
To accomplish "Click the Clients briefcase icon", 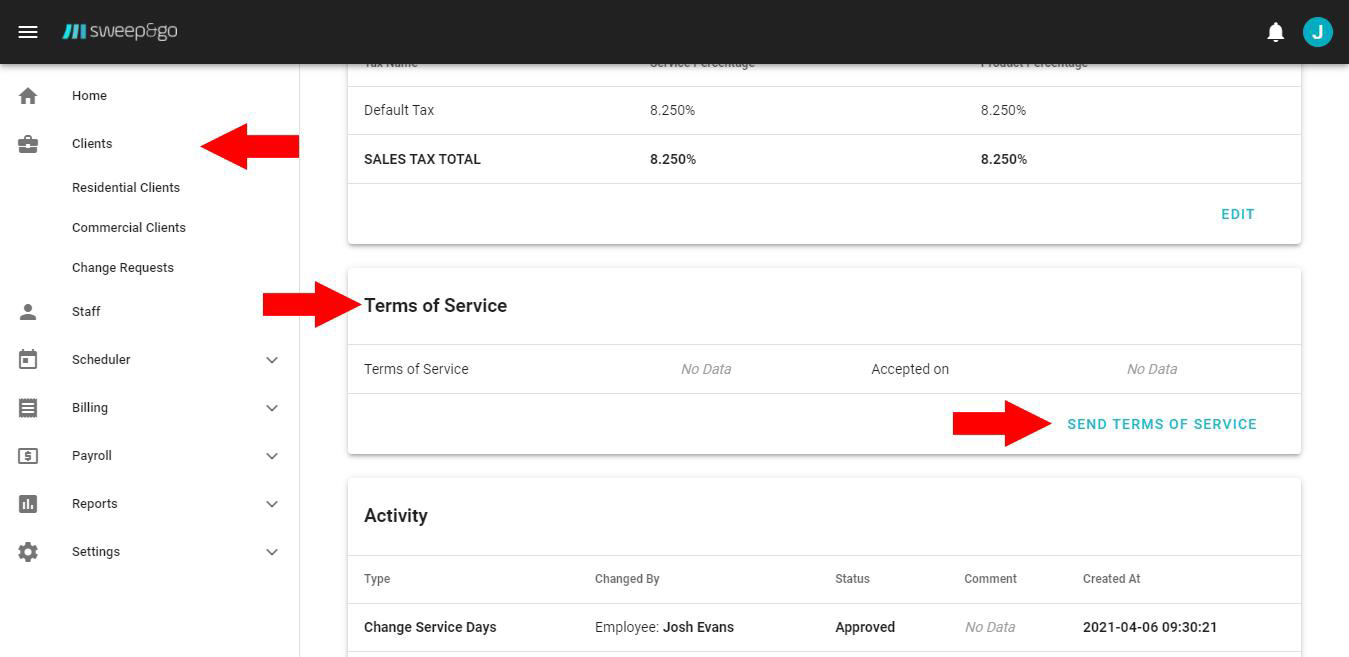I will click(x=28, y=144).
